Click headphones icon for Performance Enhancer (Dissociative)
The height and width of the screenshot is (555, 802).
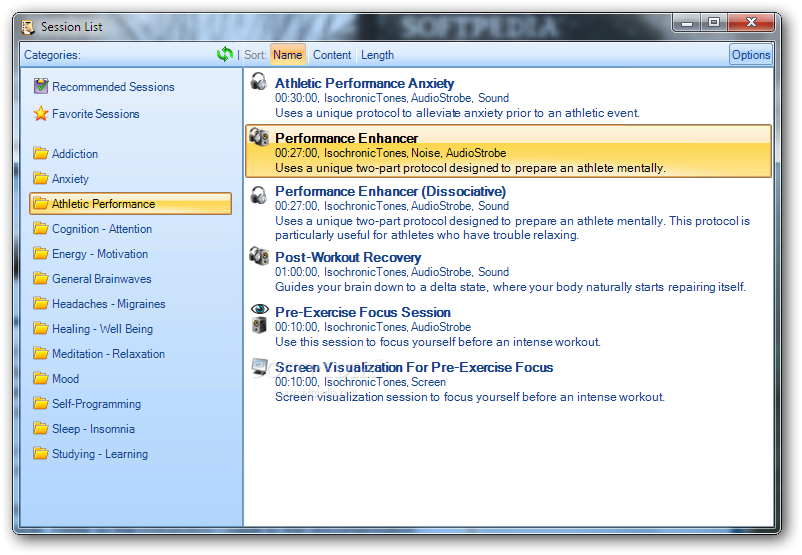coord(259,195)
